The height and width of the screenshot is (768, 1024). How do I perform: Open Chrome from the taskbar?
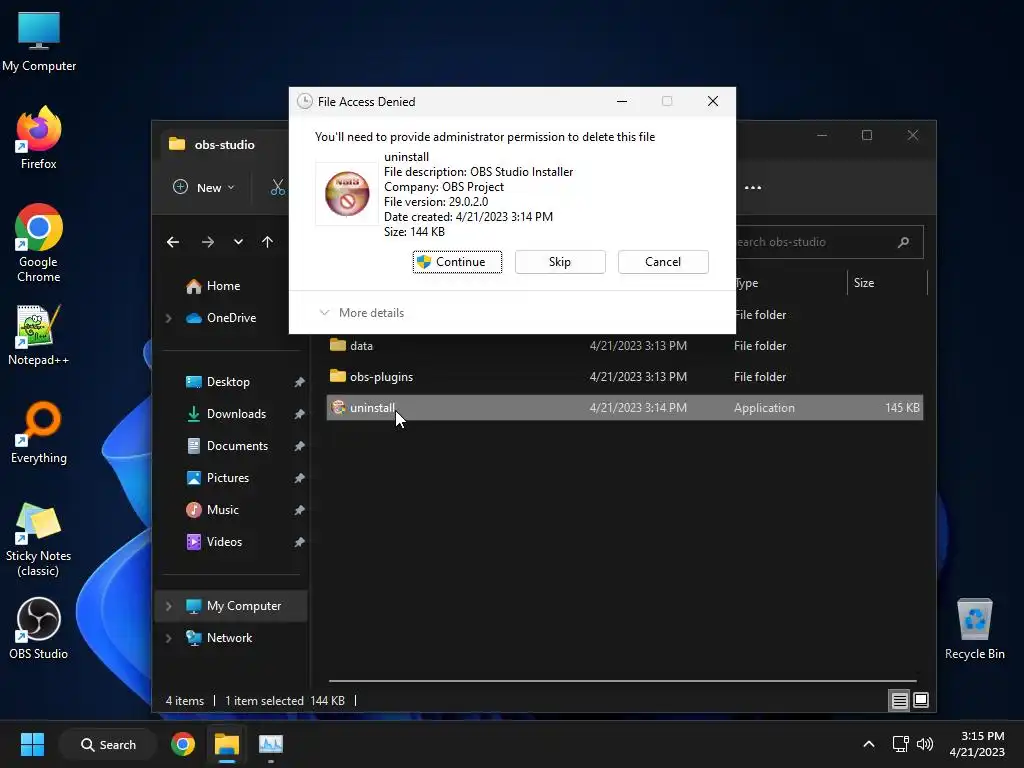pos(183,744)
